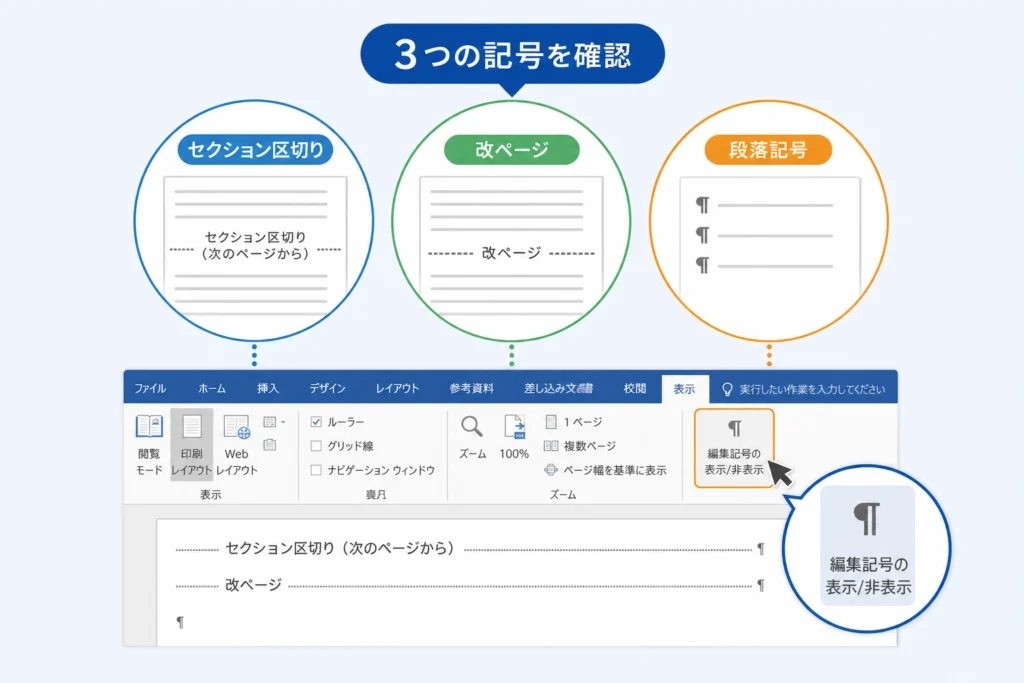Click paragraph mark ending the セクション区切り line
The width and height of the screenshot is (1024, 683).
(x=761, y=548)
